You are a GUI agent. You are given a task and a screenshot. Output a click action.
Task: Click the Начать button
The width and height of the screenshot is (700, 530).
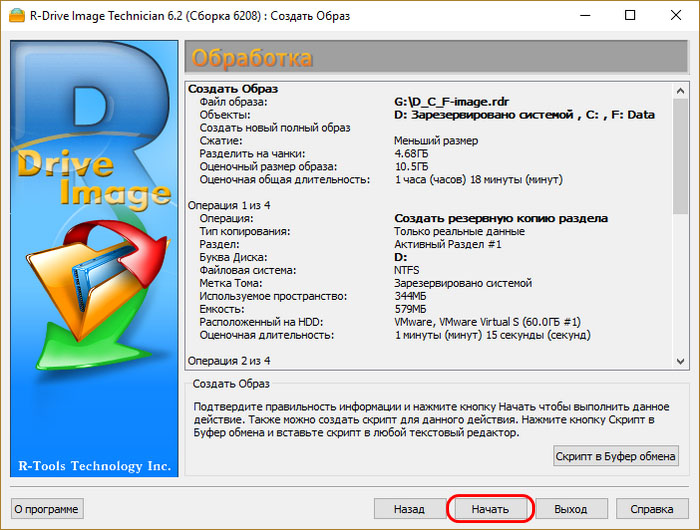click(490, 509)
